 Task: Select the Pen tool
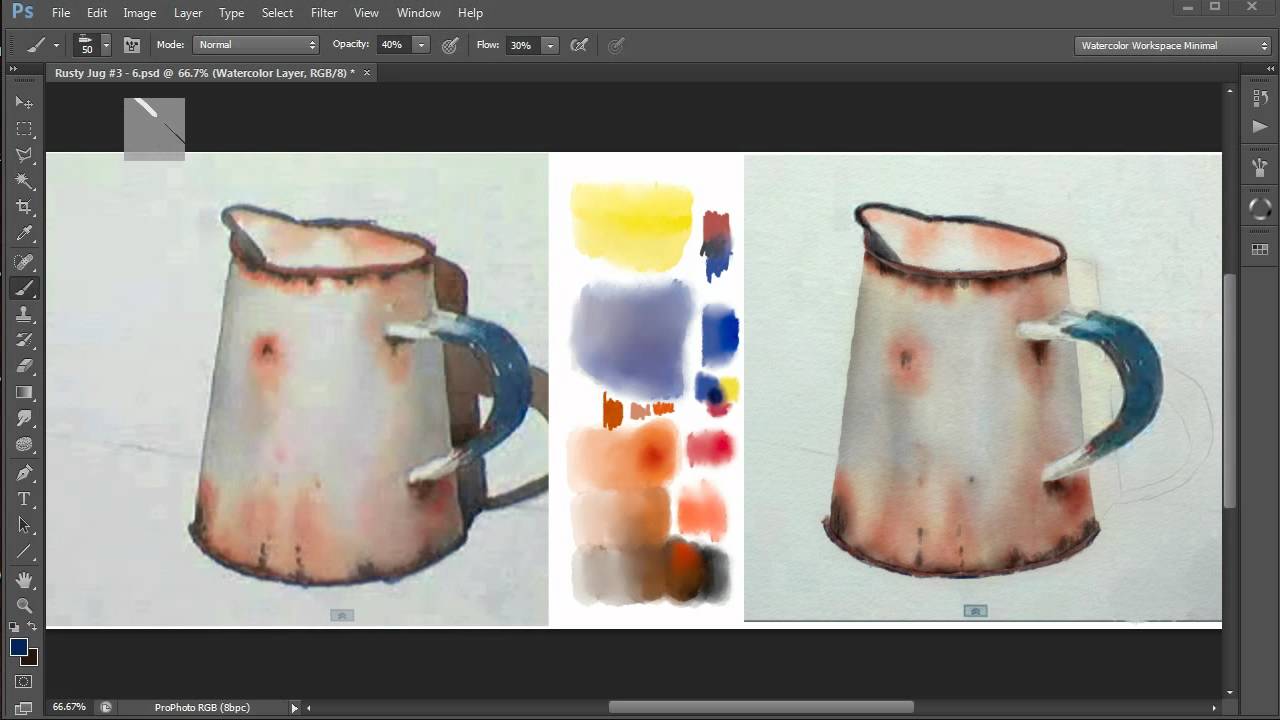click(24, 473)
